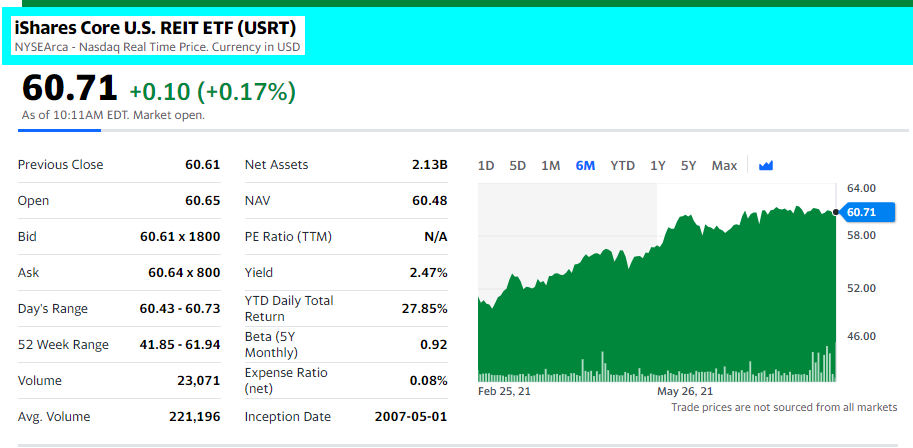Click the Net Assets label

click(277, 165)
